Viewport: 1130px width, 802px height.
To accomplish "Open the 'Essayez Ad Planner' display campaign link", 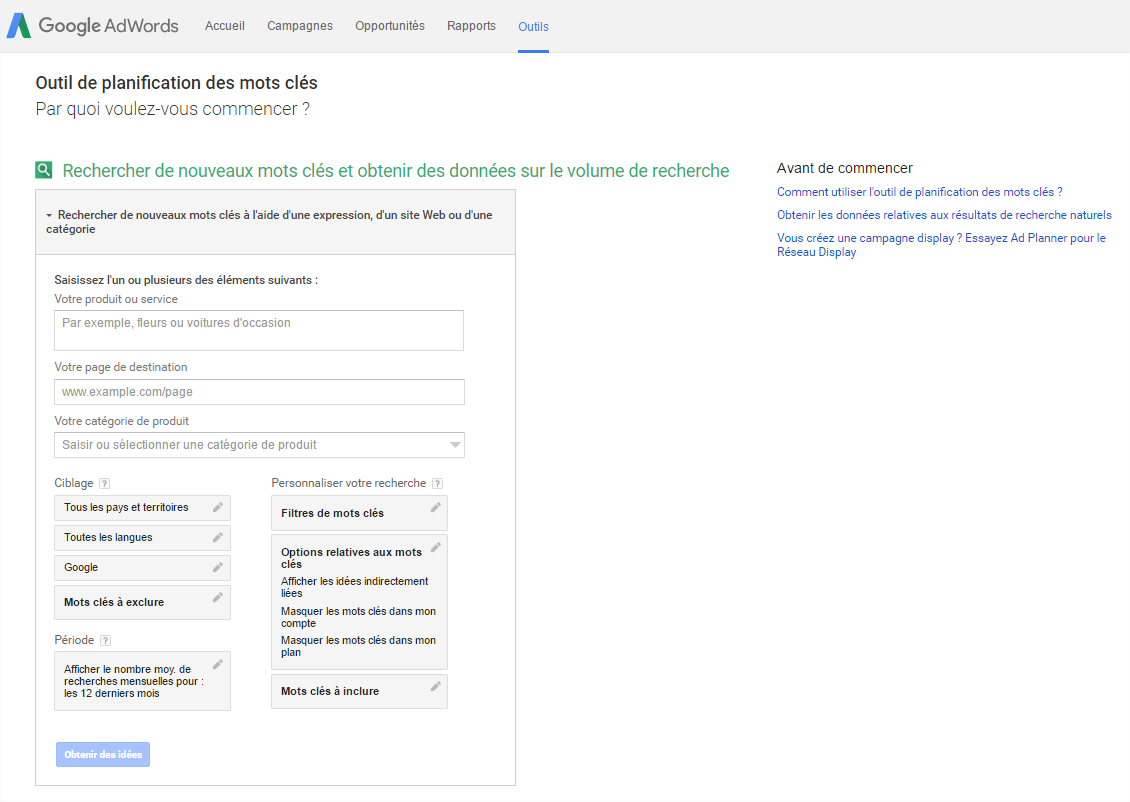I will coord(941,245).
